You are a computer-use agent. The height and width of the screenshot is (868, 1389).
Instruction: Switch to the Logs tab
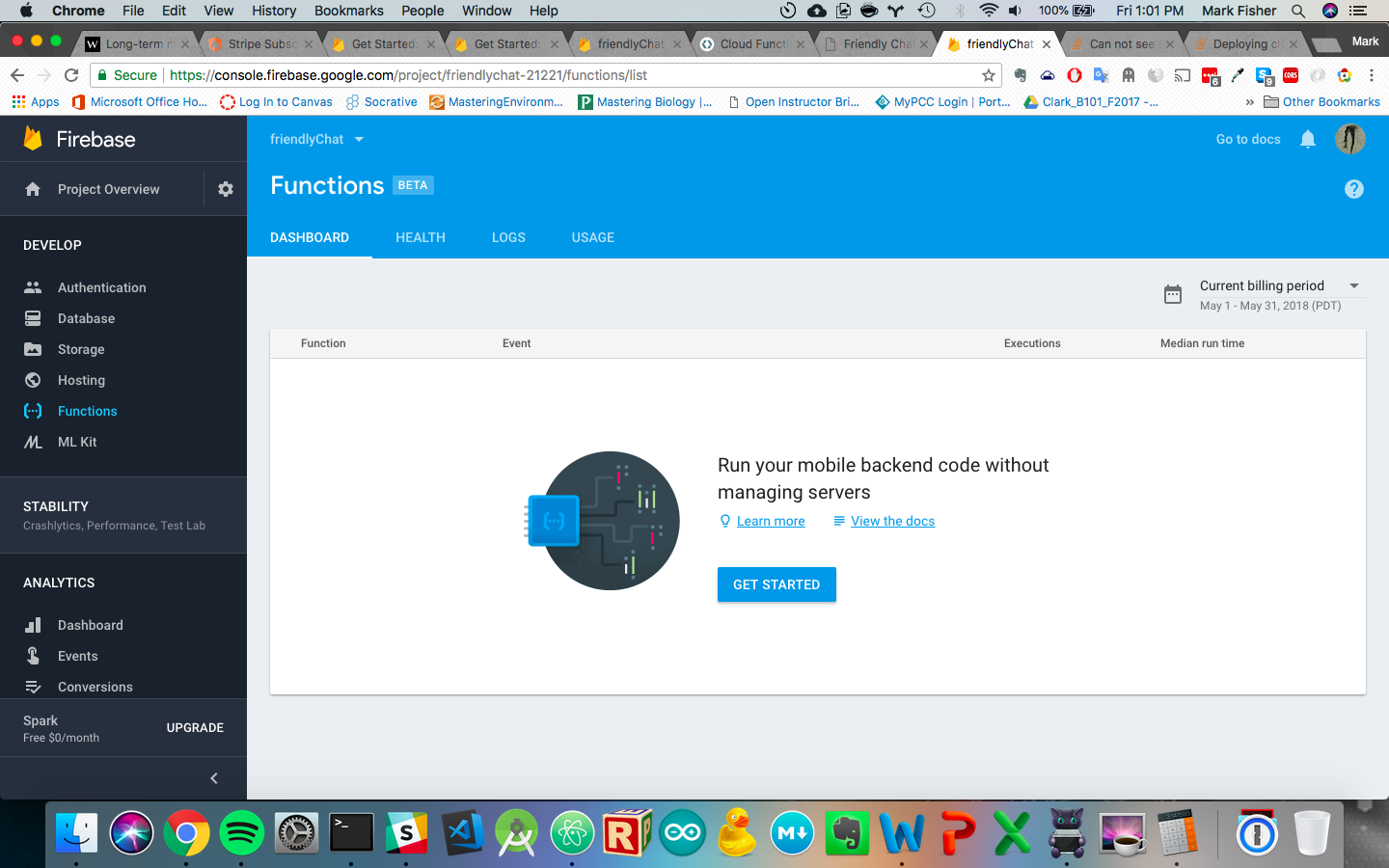click(x=508, y=237)
